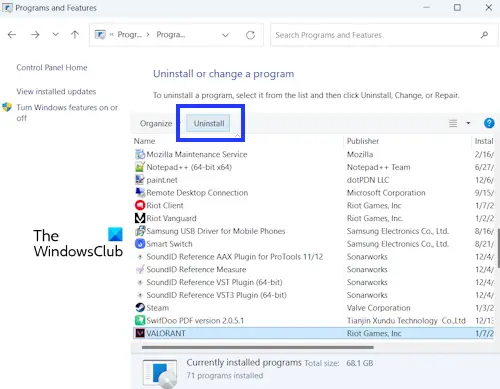Select the Notepad++ program icon

tap(140, 167)
